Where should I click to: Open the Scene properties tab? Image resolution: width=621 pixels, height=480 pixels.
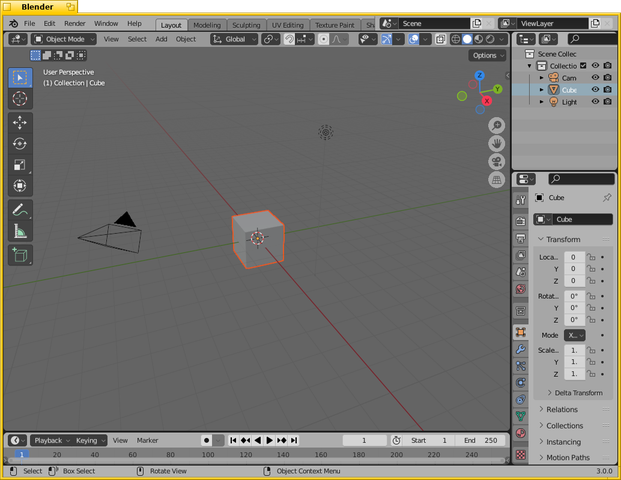tap(521, 272)
